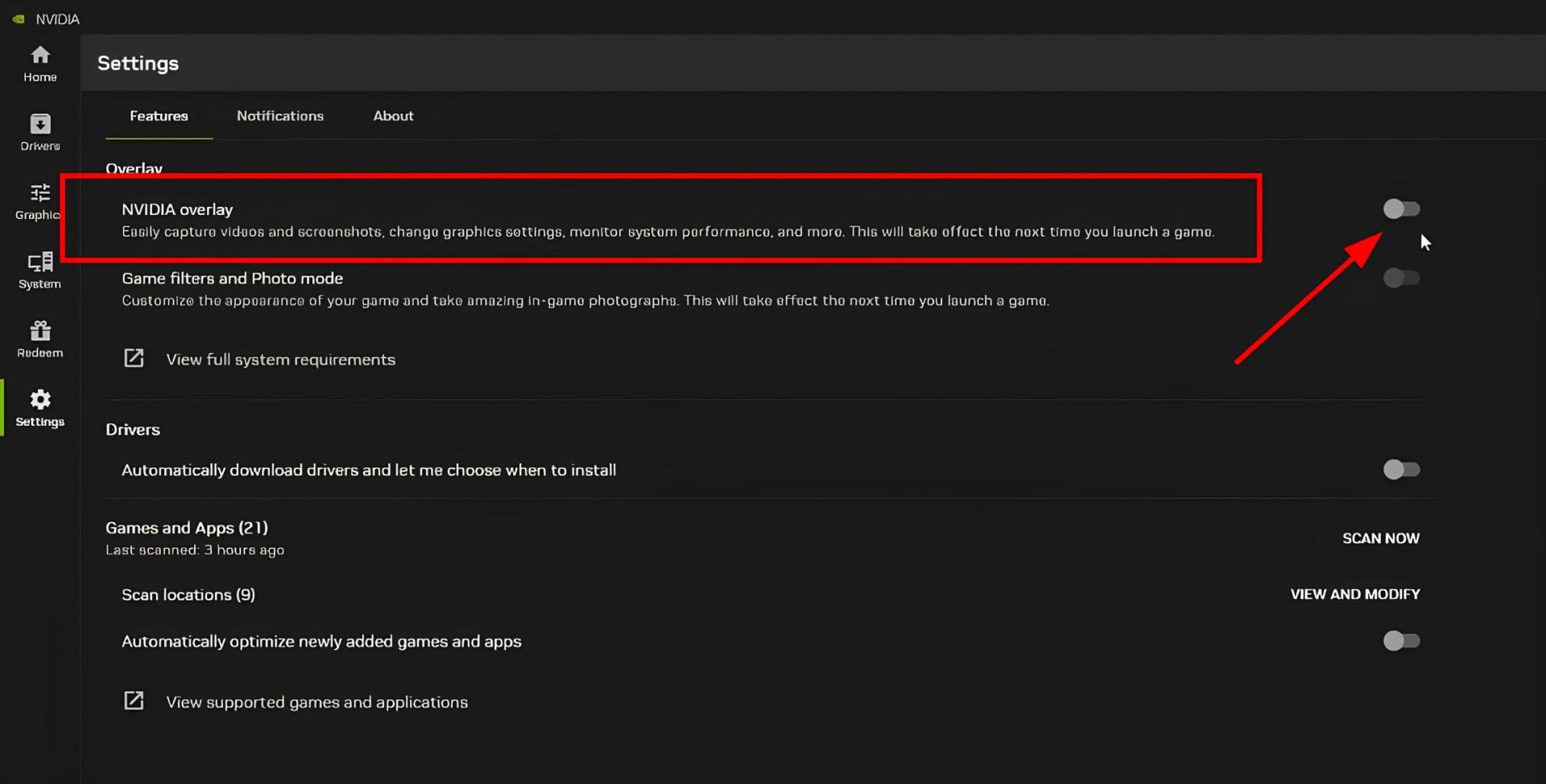Enable the NVIDIA overlay toggle
This screenshot has width=1546, height=784.
[x=1401, y=208]
